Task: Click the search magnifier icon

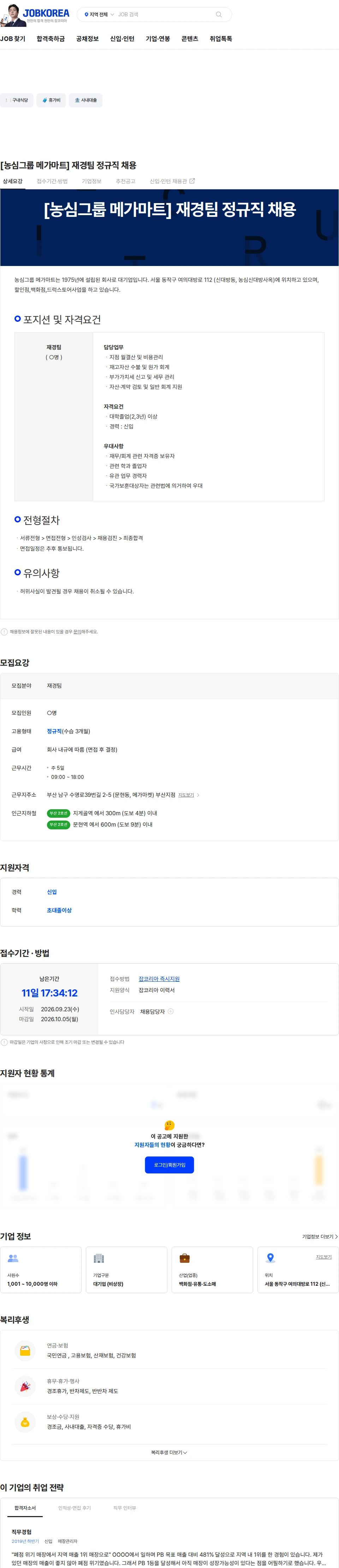Action: 219,14
